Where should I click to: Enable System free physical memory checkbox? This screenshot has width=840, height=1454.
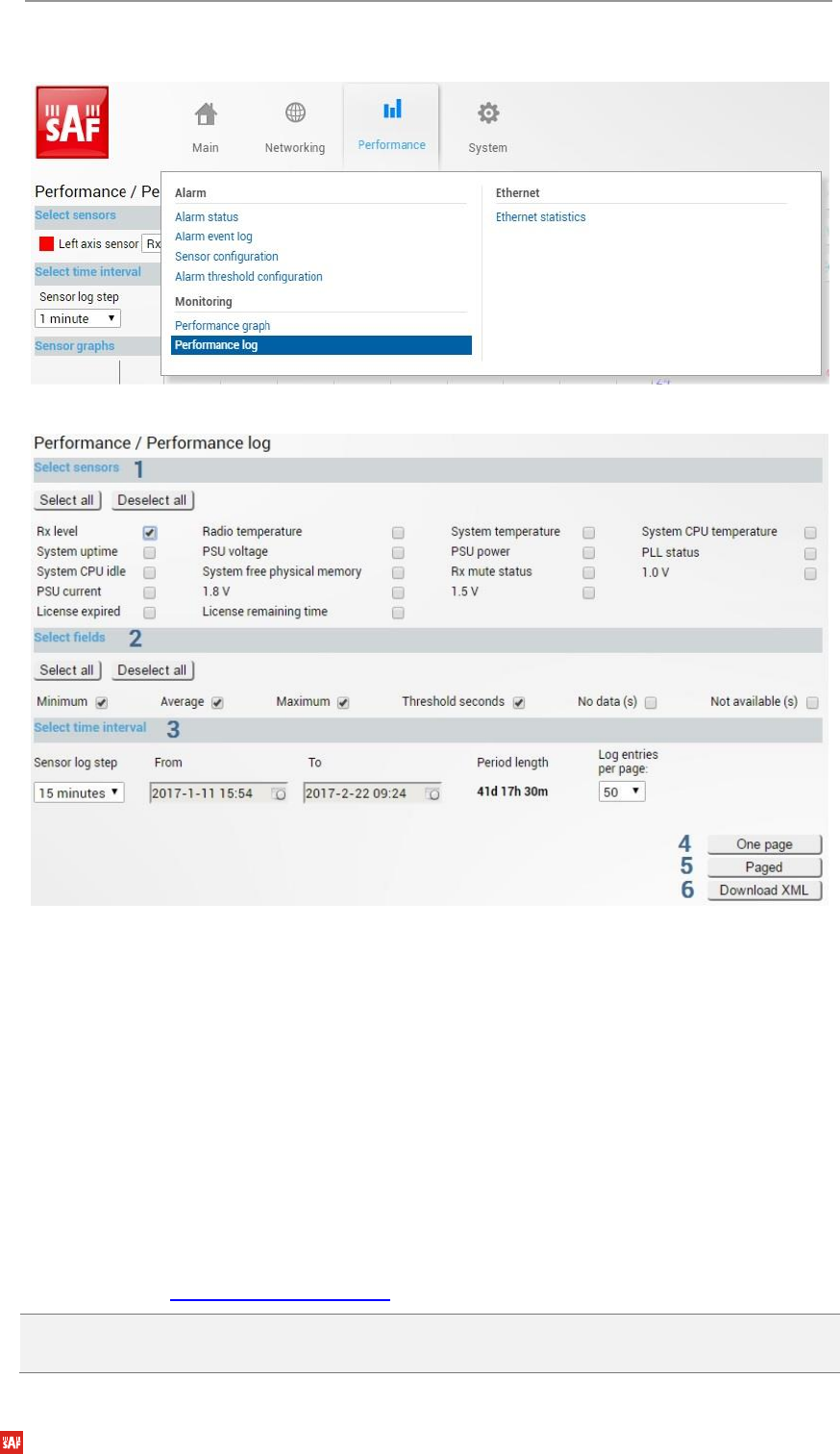398,573
